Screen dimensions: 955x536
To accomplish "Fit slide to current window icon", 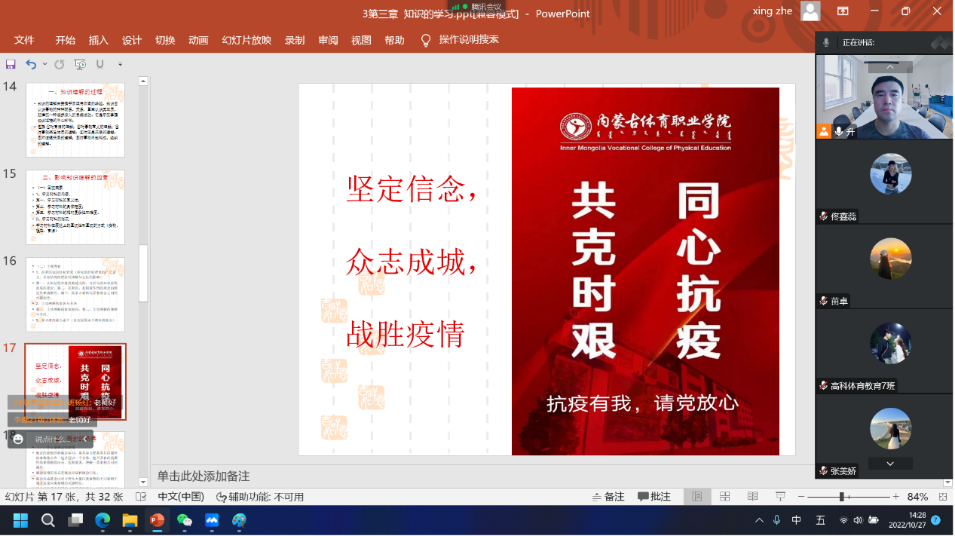I will [x=943, y=497].
